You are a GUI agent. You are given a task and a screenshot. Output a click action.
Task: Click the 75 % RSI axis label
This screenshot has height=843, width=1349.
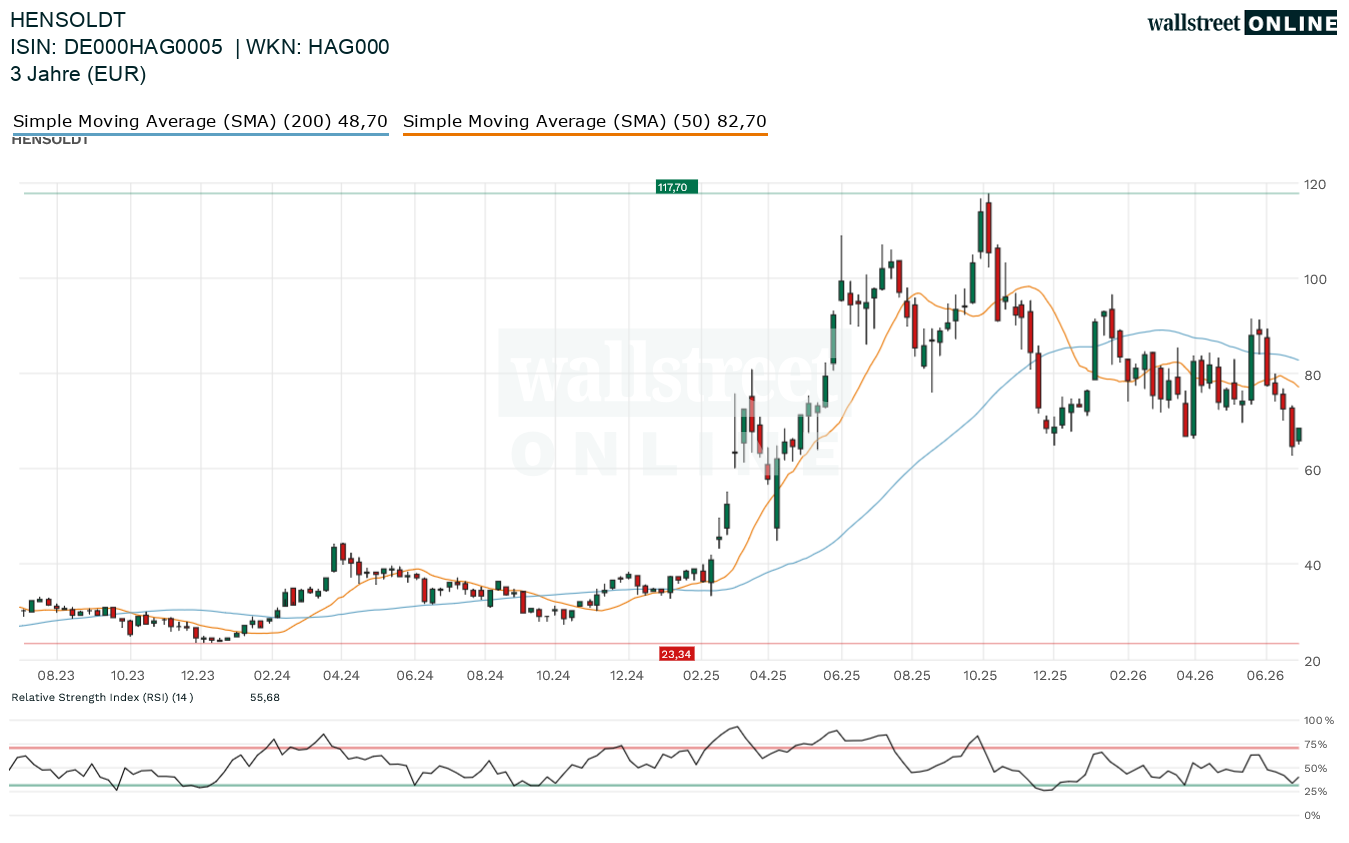click(1316, 744)
